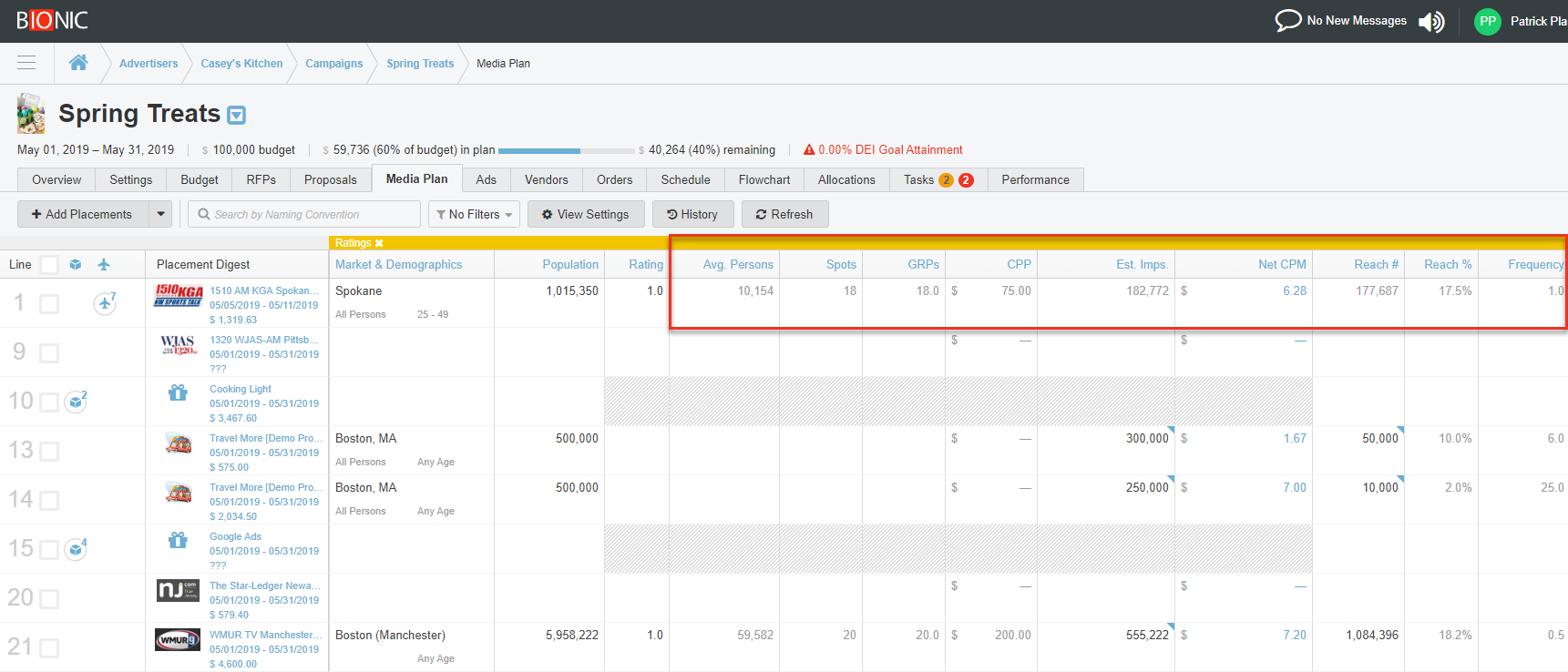
Task: Tick the checkbox for line 13
Action: pyautogui.click(x=49, y=452)
